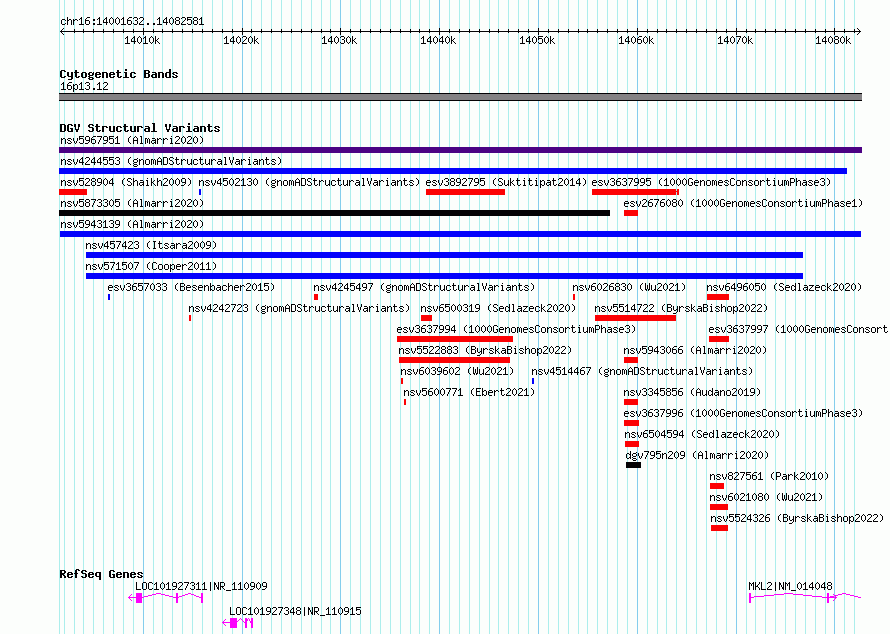Click the red nsv5514722 variant bar
The width and height of the screenshot is (890, 634).
click(635, 318)
